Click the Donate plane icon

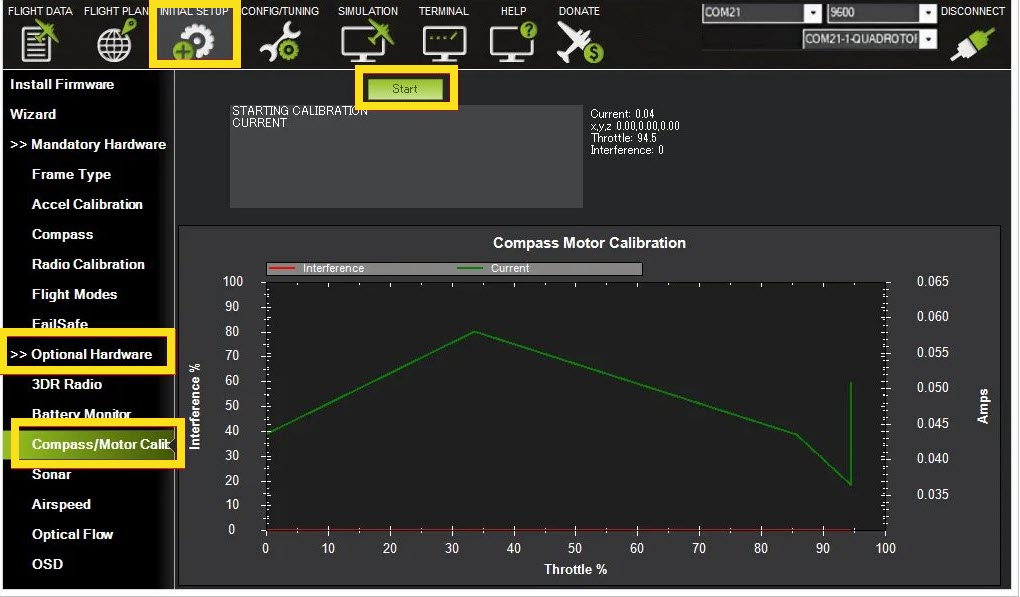pos(580,40)
